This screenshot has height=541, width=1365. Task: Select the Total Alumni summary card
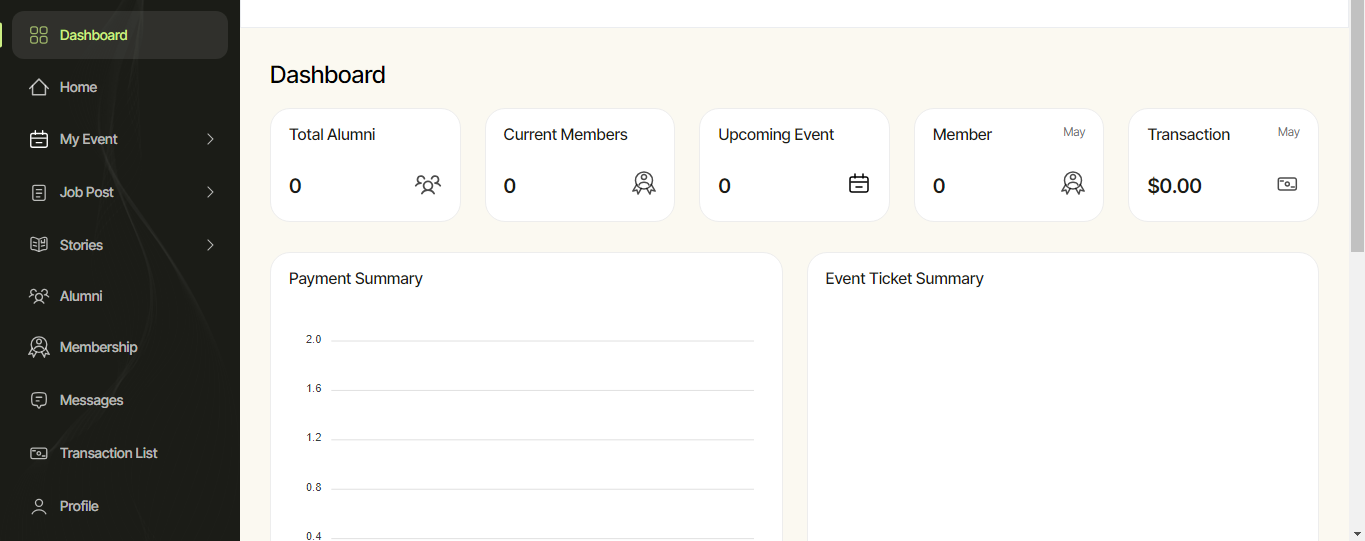[365, 165]
